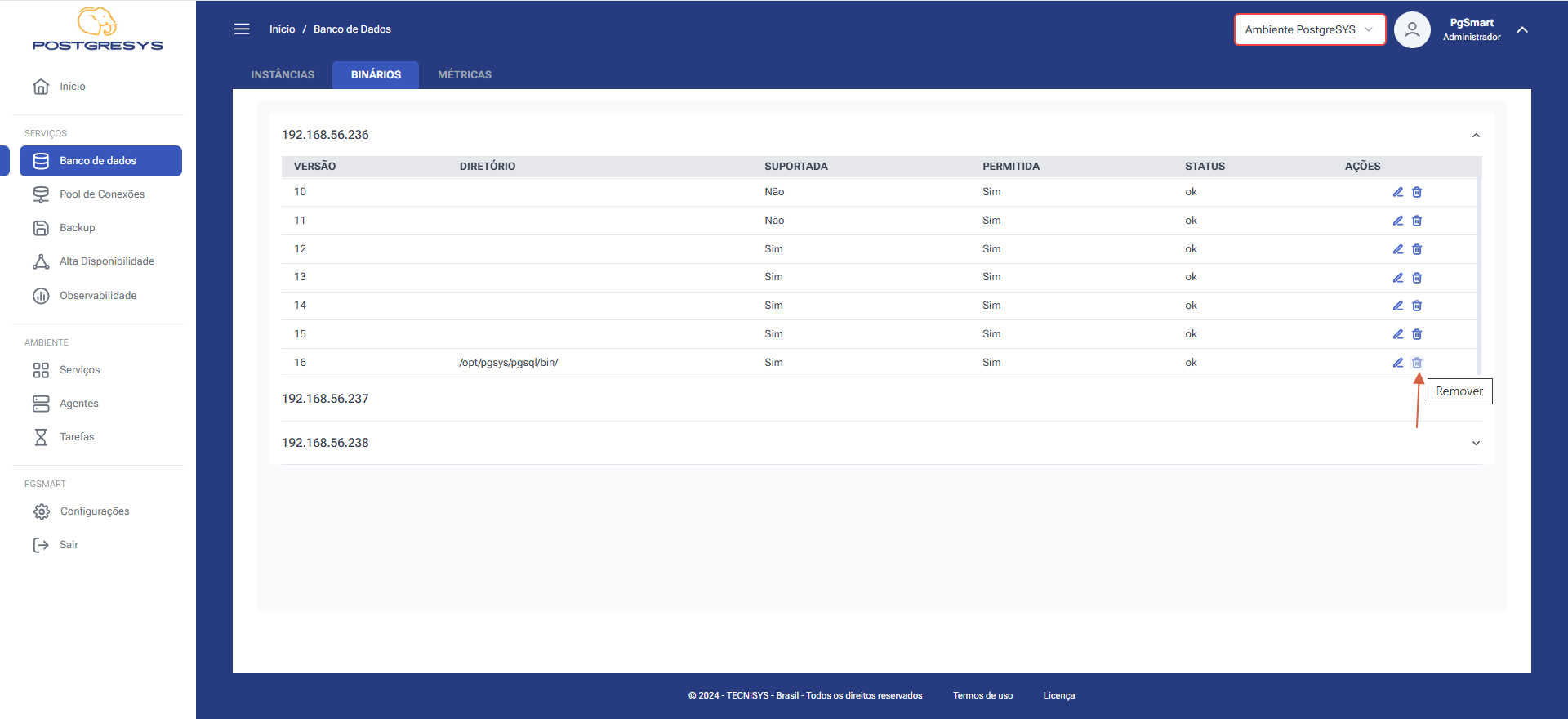Switch to the Métricas tab
This screenshot has width=1568, height=719.
(x=465, y=74)
